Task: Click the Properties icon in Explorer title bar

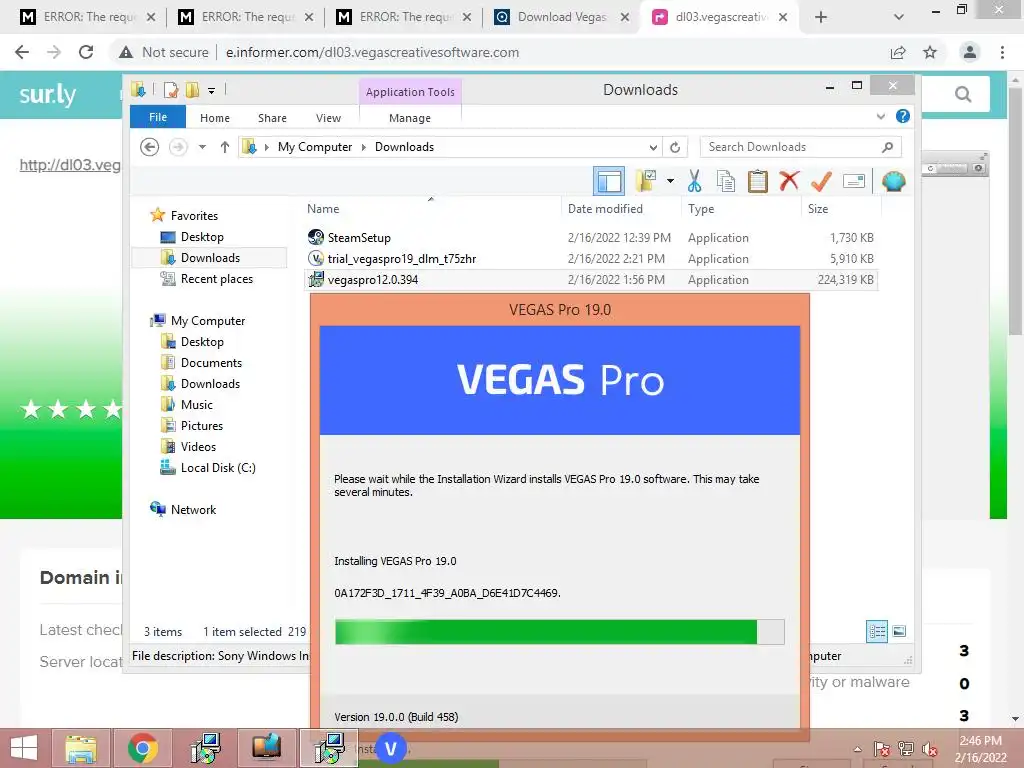Action: coord(172,90)
